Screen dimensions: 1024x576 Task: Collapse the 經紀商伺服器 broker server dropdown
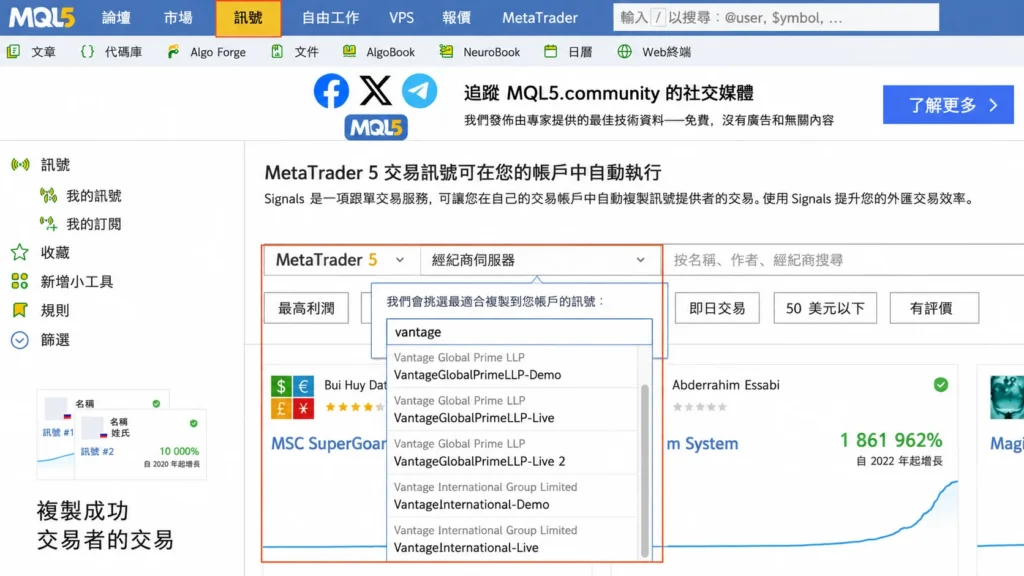(x=539, y=260)
